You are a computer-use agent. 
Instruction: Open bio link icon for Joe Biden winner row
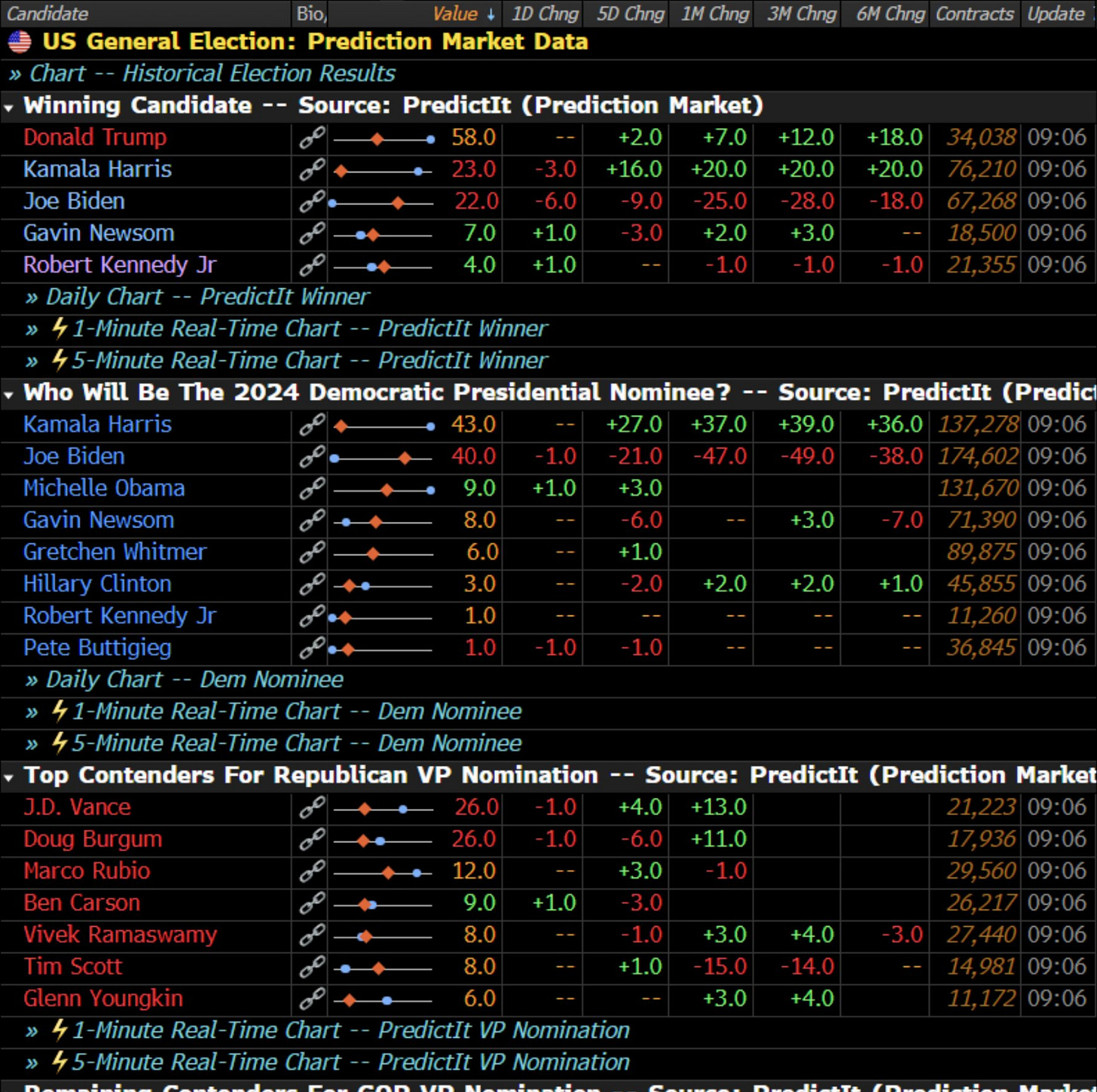[312, 201]
